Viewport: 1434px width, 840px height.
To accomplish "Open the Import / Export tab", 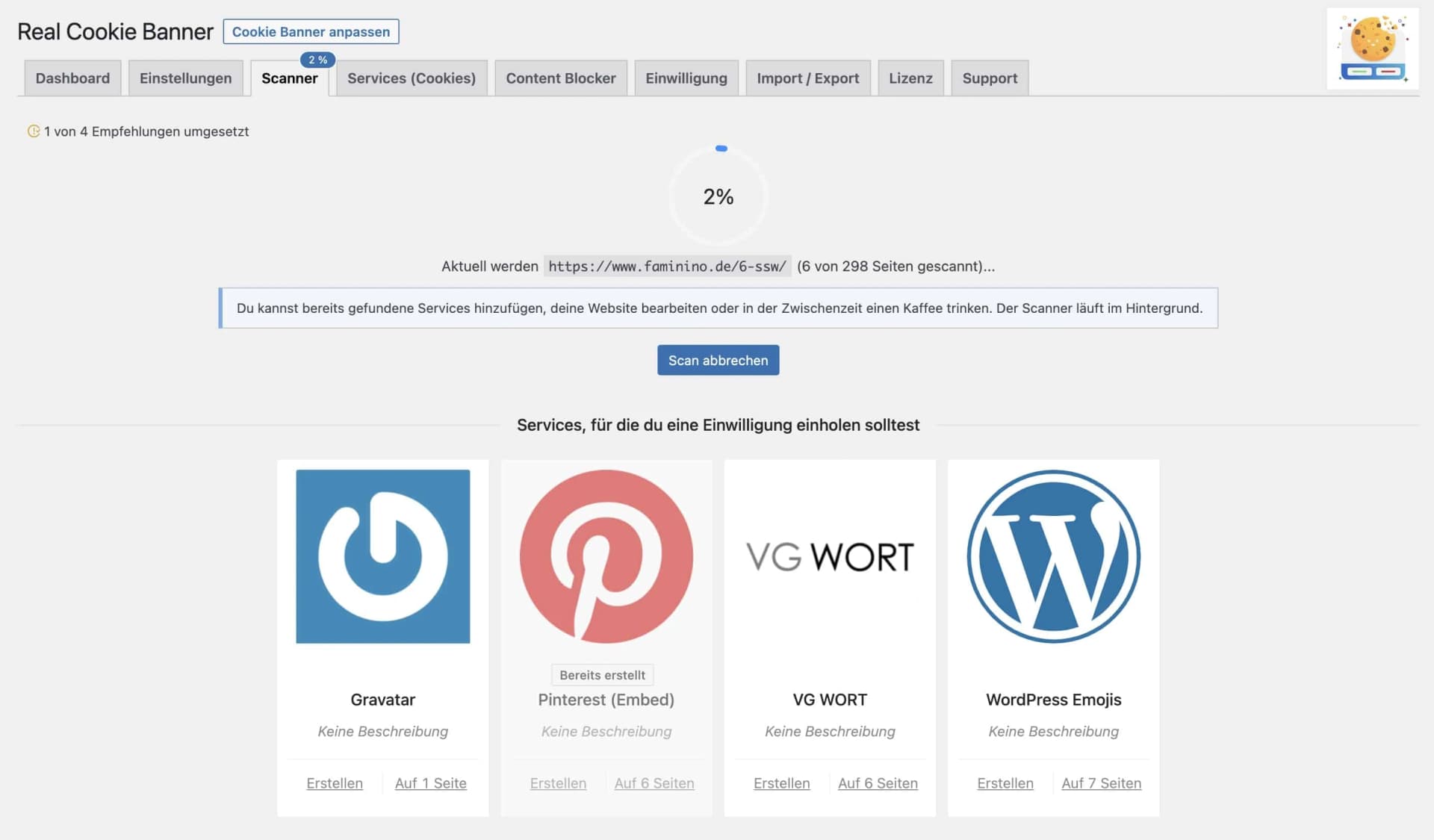I will click(807, 78).
